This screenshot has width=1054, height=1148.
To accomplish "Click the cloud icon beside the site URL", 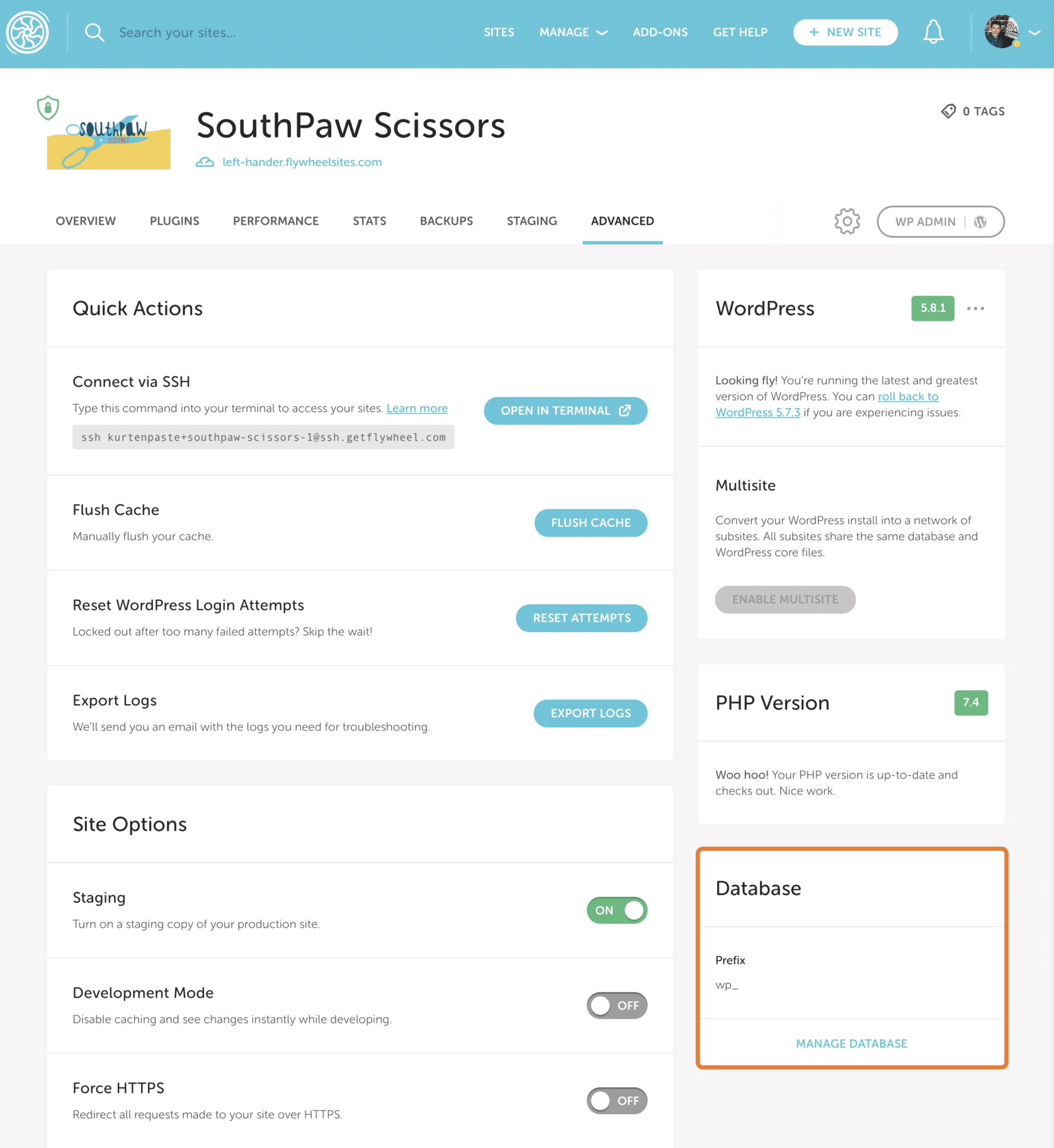I will [205, 162].
